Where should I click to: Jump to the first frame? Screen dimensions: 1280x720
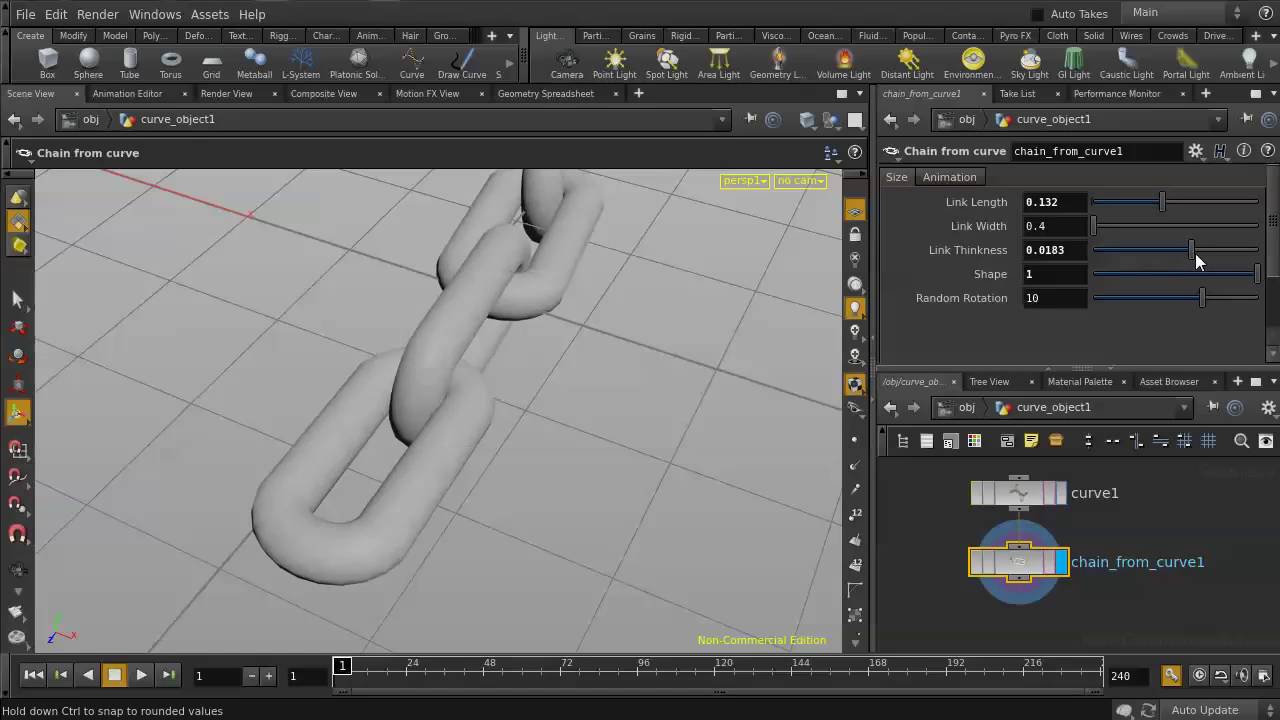coord(33,675)
